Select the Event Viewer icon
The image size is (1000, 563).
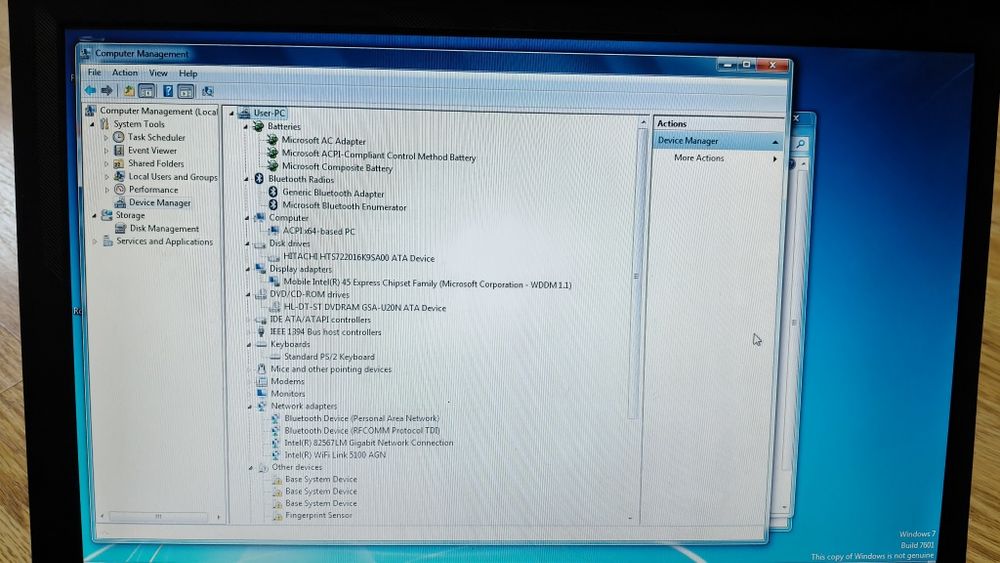(119, 150)
